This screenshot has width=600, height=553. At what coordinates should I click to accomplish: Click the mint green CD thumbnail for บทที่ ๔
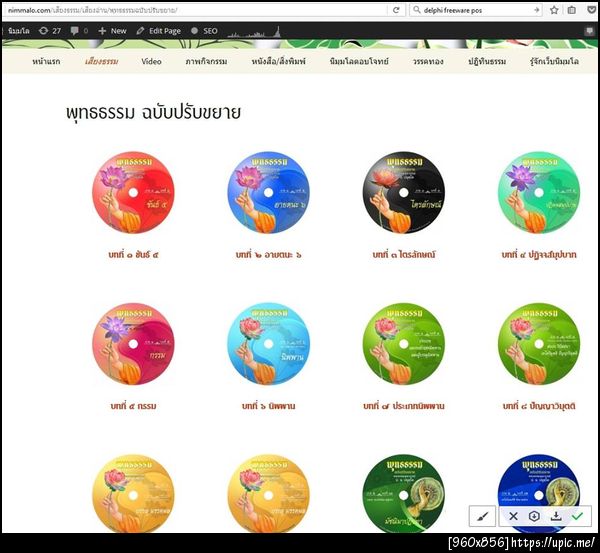(x=539, y=192)
